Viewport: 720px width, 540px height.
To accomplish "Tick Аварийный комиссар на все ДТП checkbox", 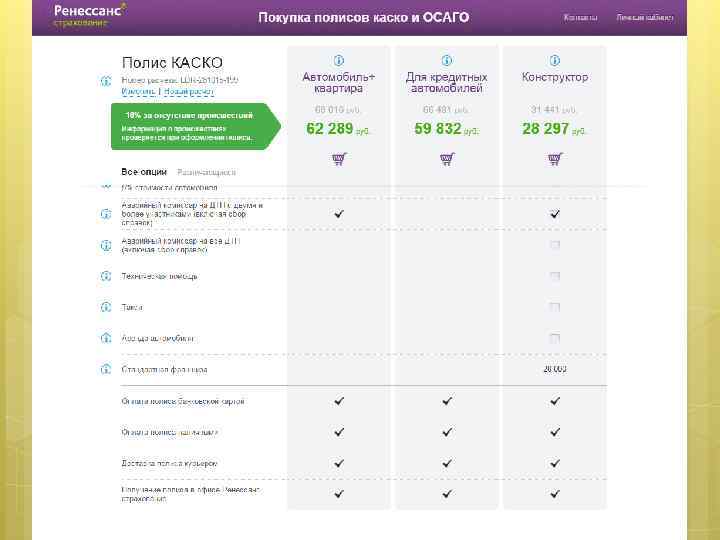I will click(554, 245).
